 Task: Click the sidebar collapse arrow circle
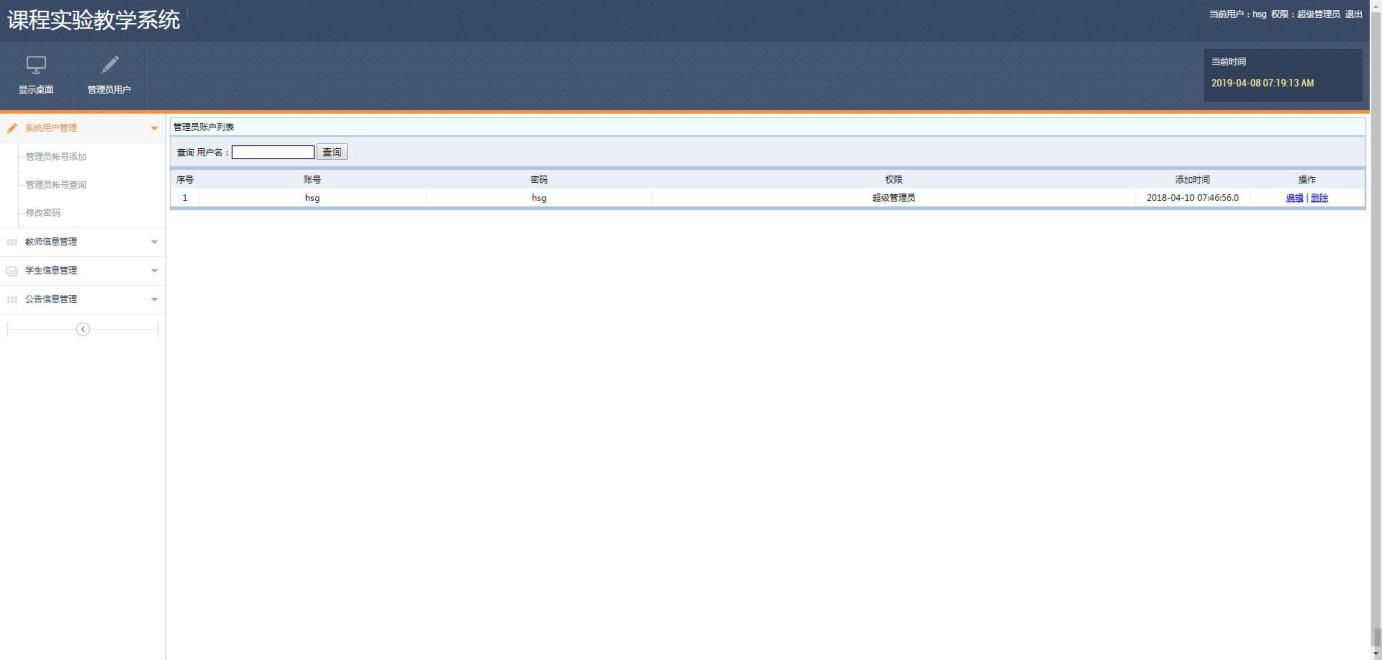pyautogui.click(x=83, y=329)
